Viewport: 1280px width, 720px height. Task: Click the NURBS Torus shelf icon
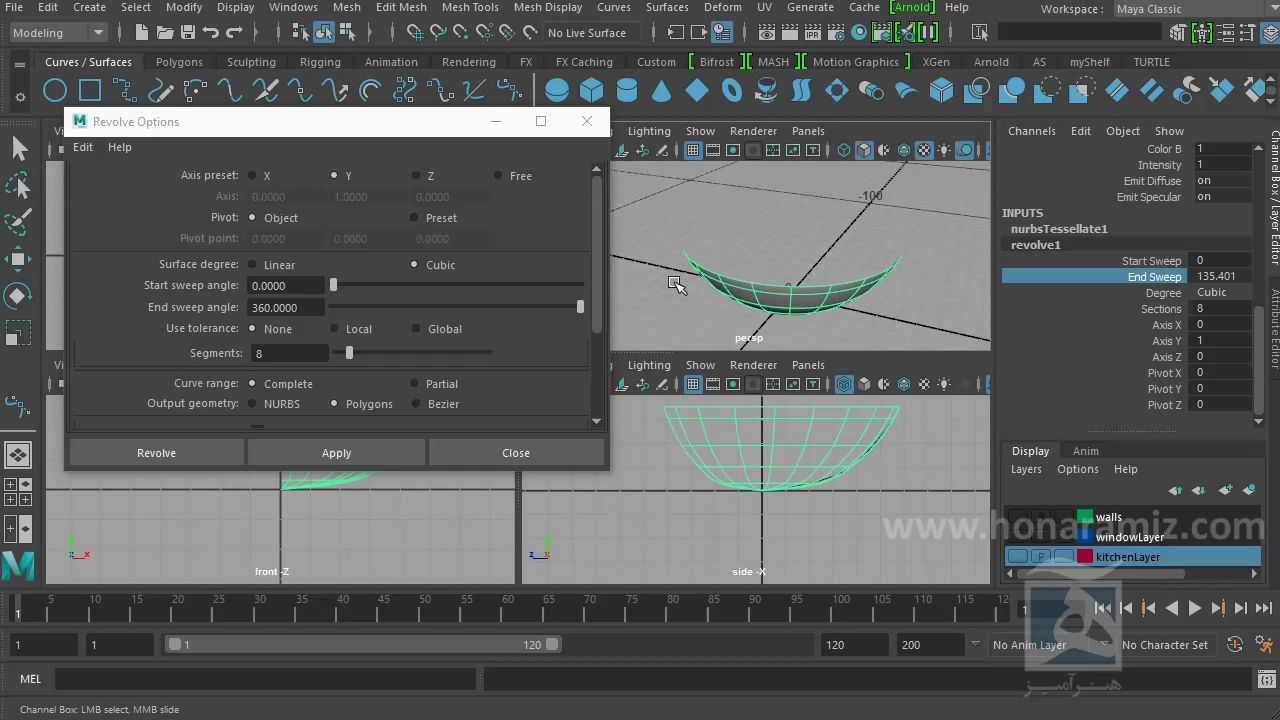[732, 92]
